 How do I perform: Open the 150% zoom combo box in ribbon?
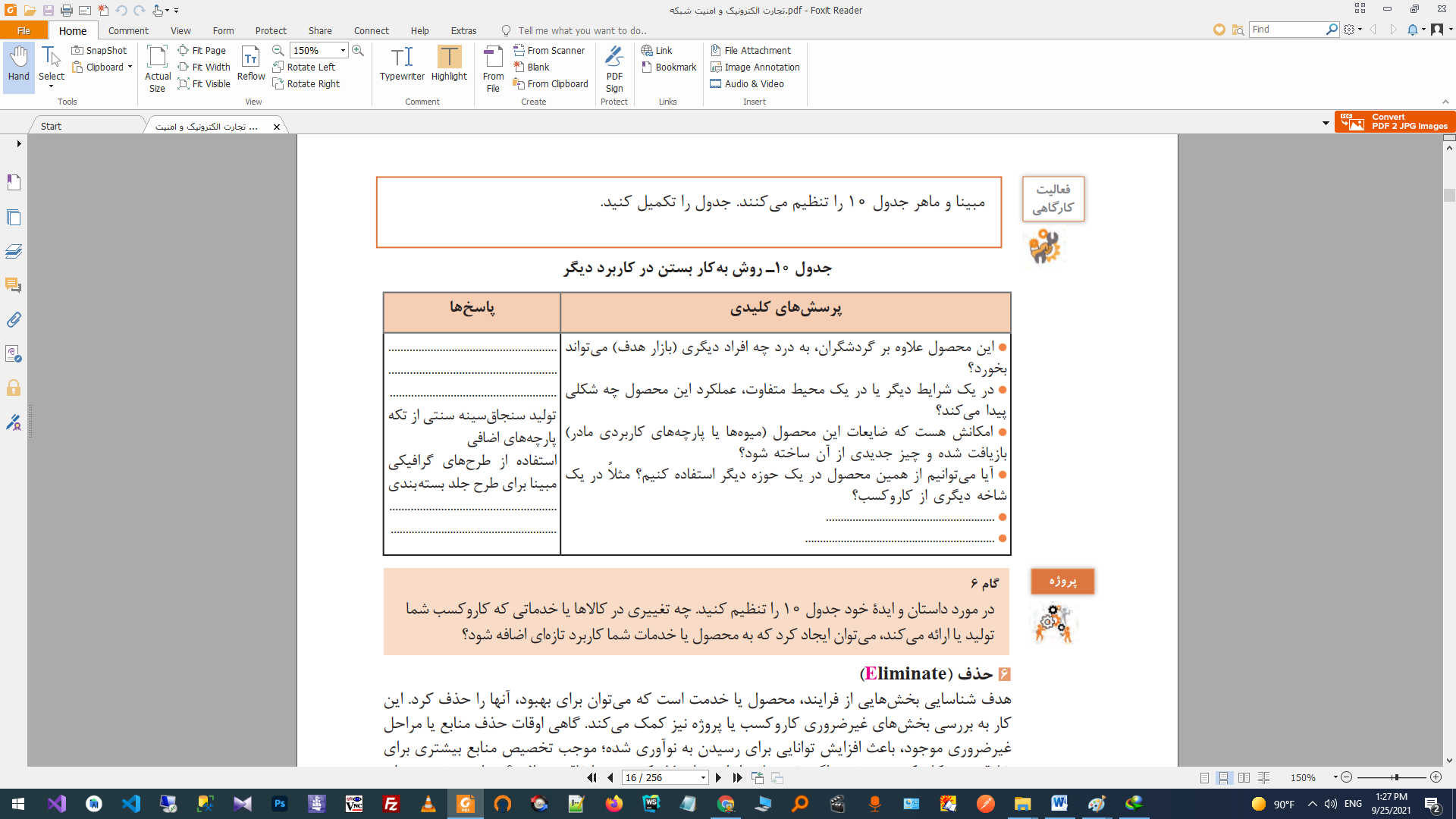point(318,50)
